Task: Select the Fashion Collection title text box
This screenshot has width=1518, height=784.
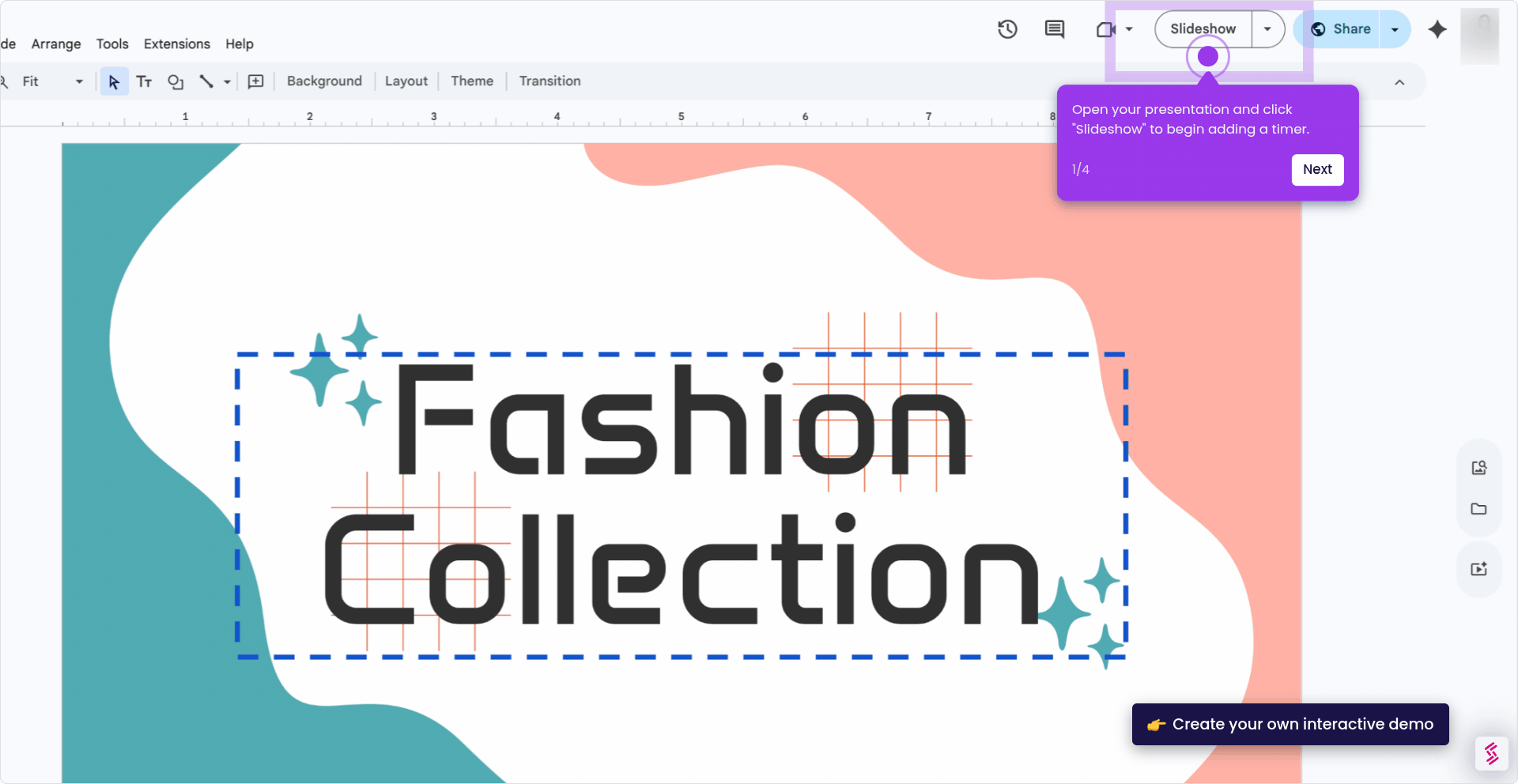Action: tap(682, 506)
